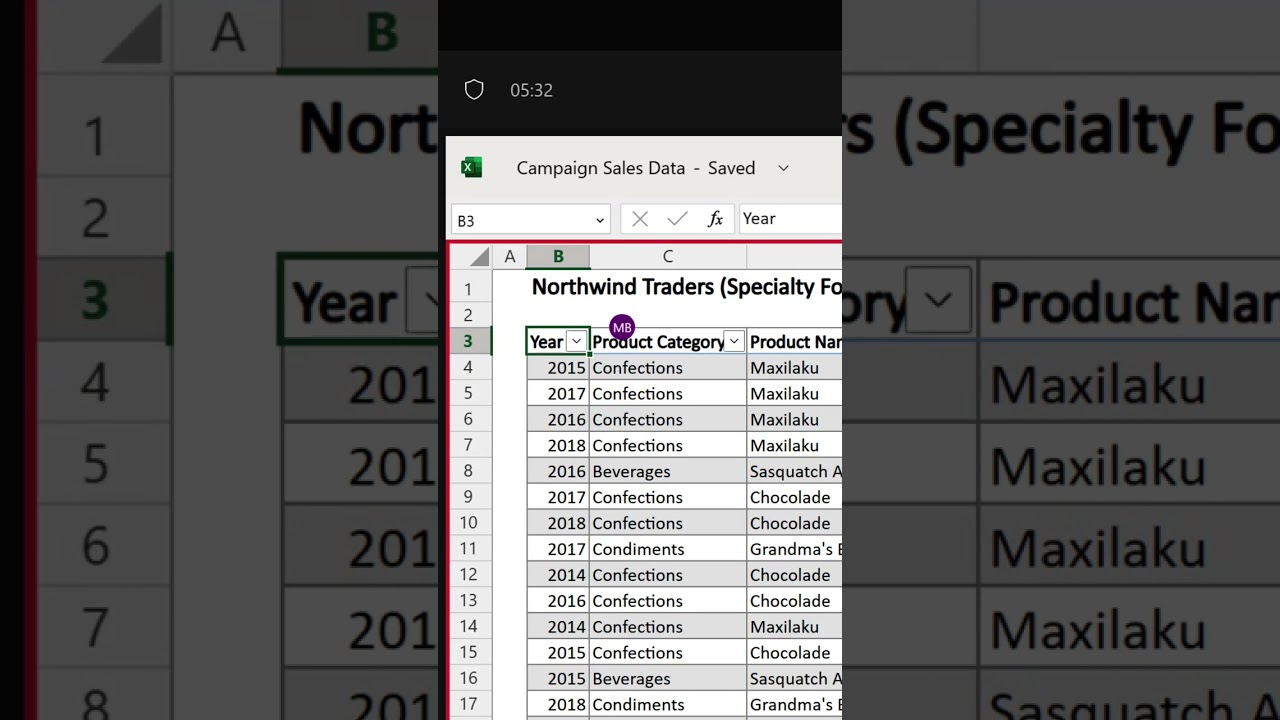The height and width of the screenshot is (720, 1280).
Task: Select column B header
Action: coord(558,257)
